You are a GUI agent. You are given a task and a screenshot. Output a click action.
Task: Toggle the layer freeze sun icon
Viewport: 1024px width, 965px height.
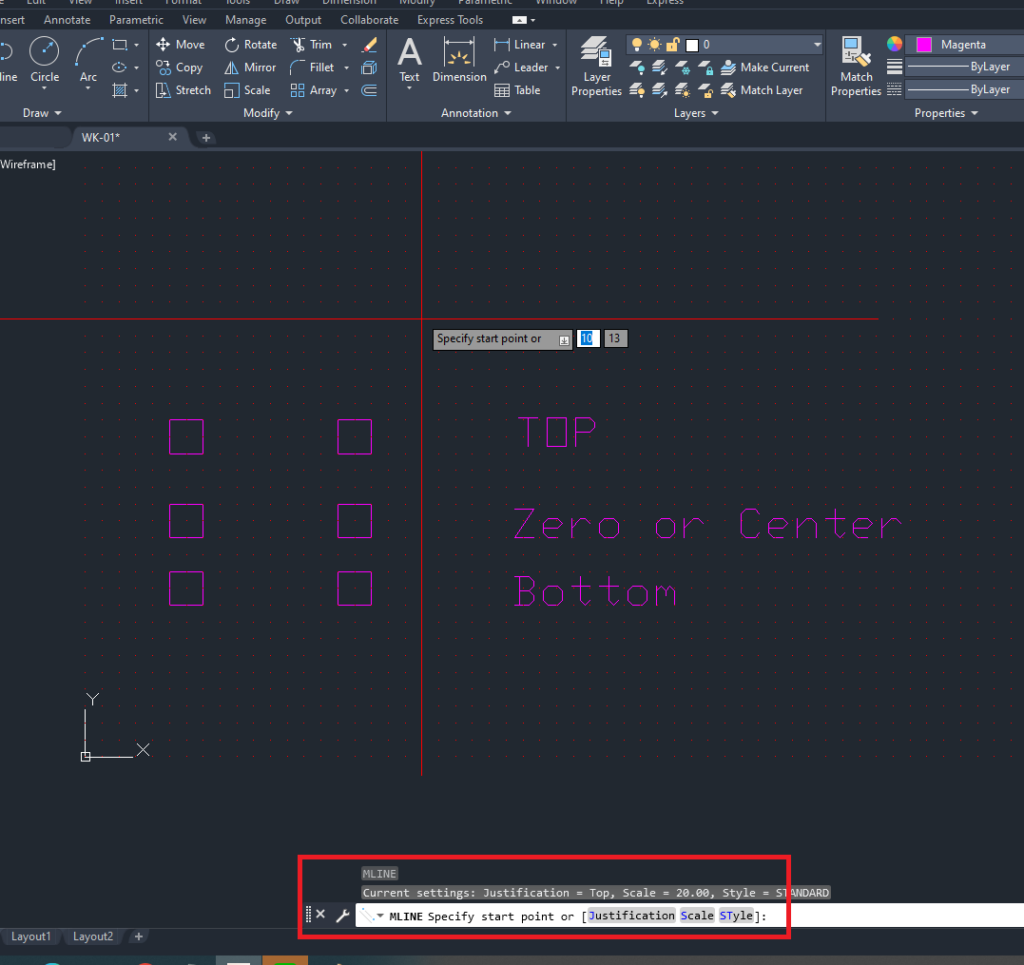click(x=654, y=45)
